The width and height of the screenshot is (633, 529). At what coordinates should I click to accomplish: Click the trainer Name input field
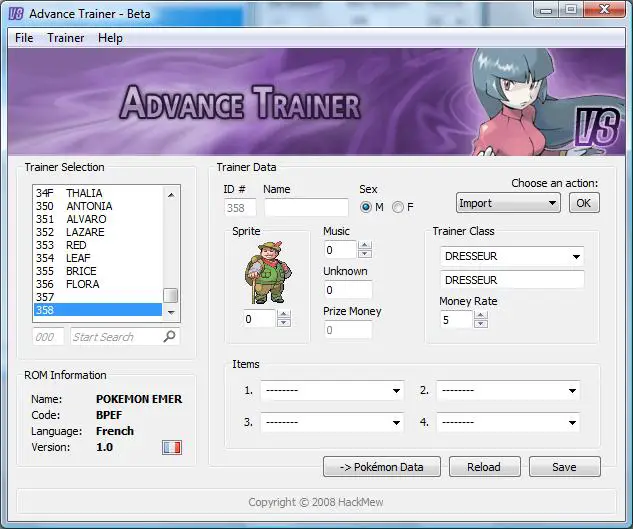pyautogui.click(x=306, y=208)
